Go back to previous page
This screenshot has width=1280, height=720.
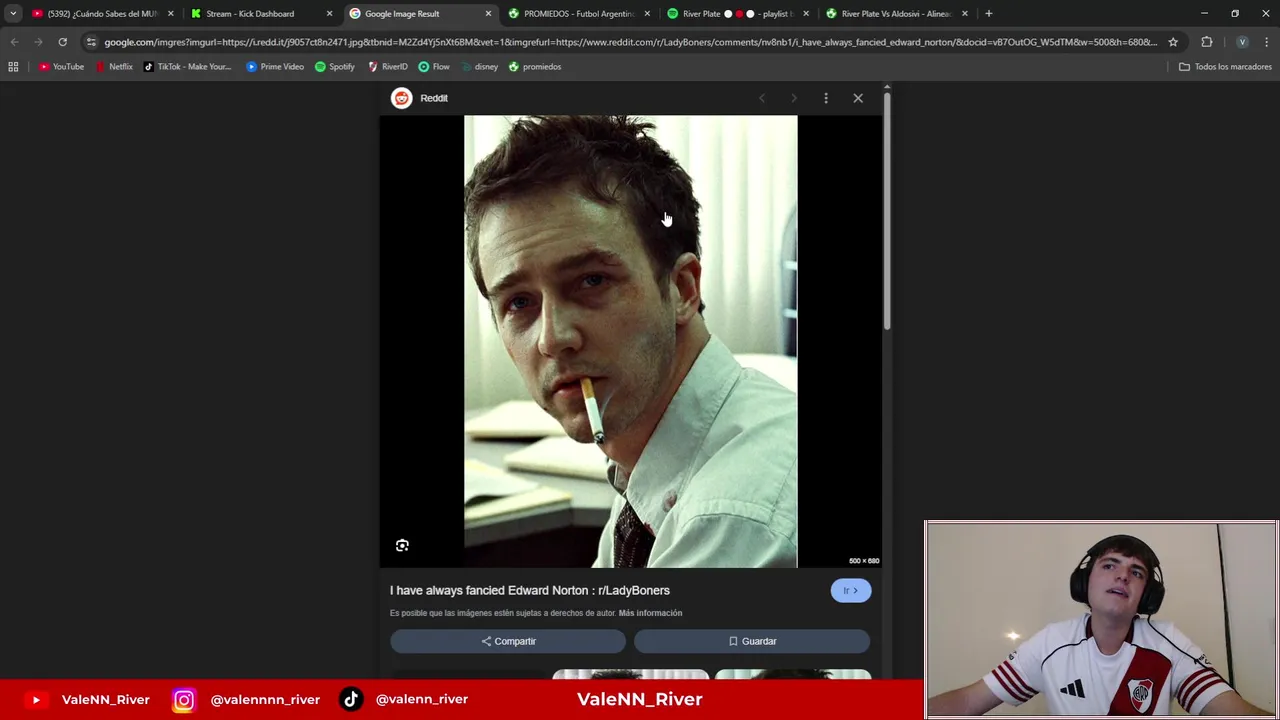click(x=14, y=42)
